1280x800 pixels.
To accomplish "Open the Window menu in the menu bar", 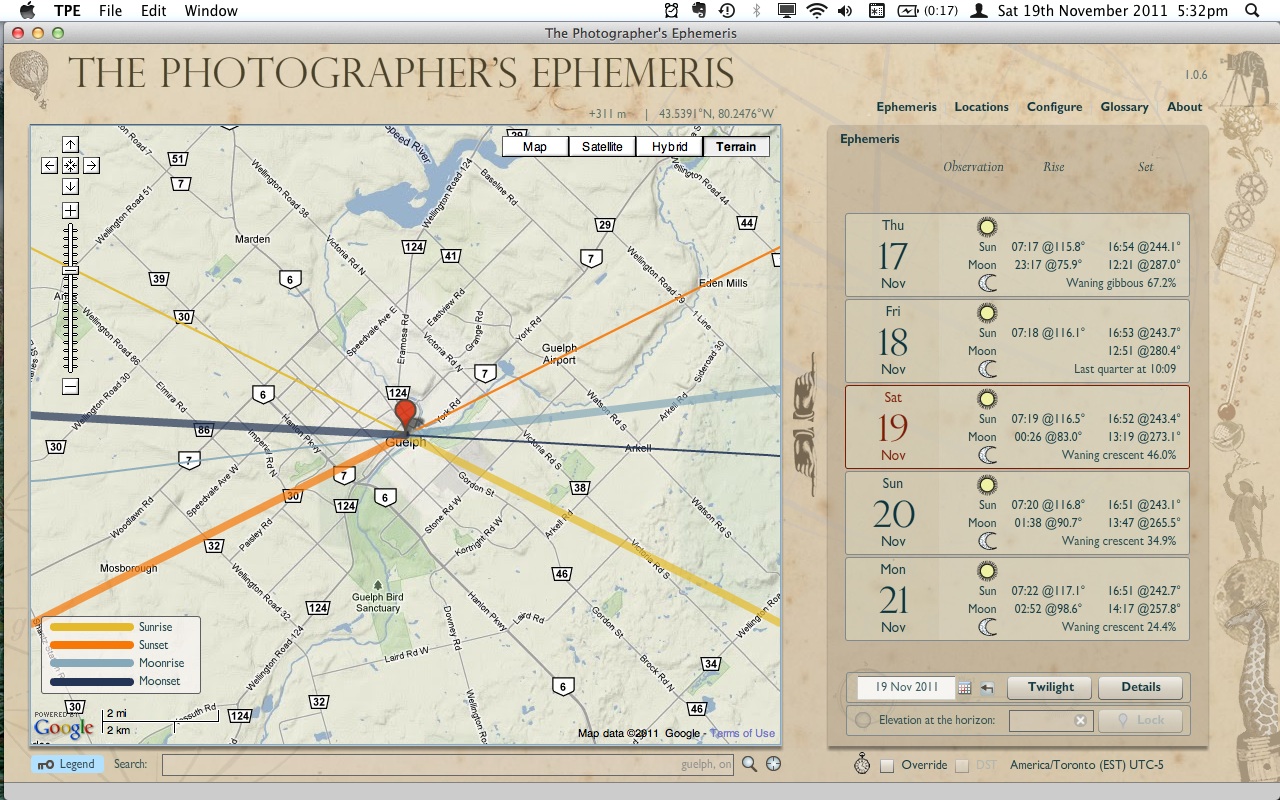I will [211, 11].
